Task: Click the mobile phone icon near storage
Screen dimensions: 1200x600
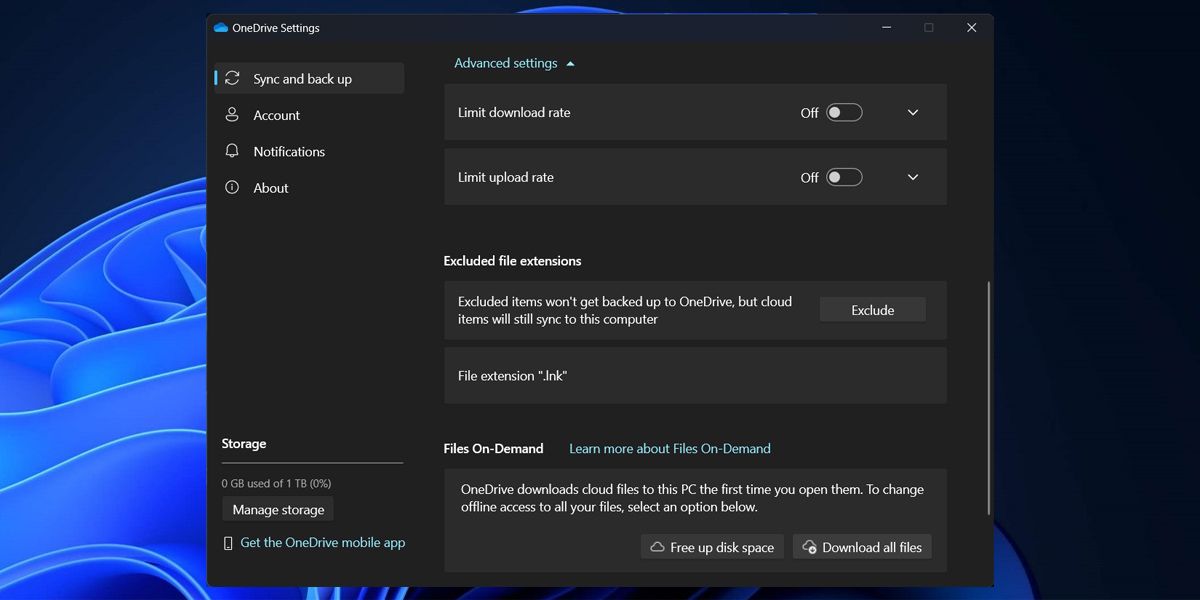Action: pos(228,543)
